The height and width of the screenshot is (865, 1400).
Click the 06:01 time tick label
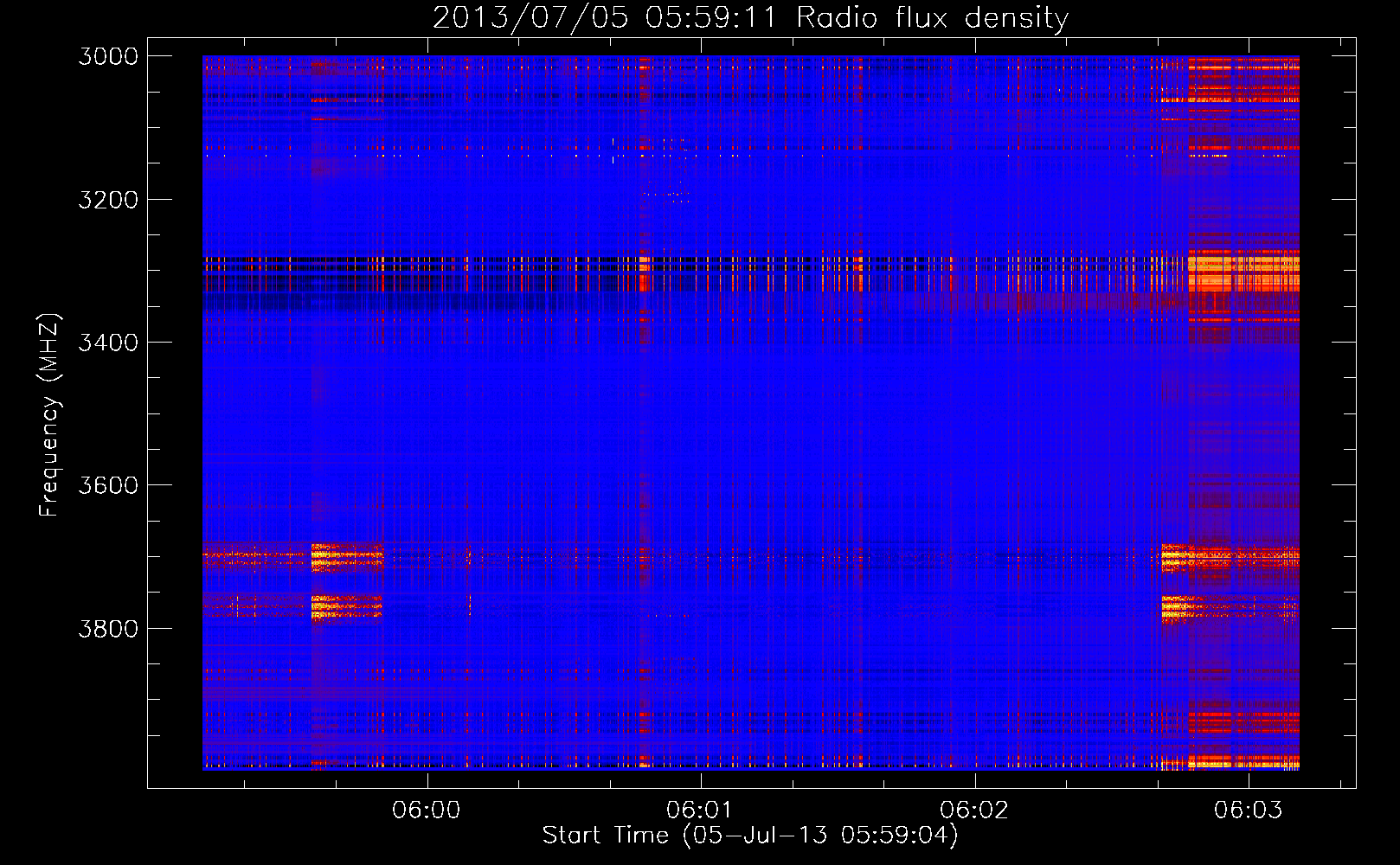700,811
